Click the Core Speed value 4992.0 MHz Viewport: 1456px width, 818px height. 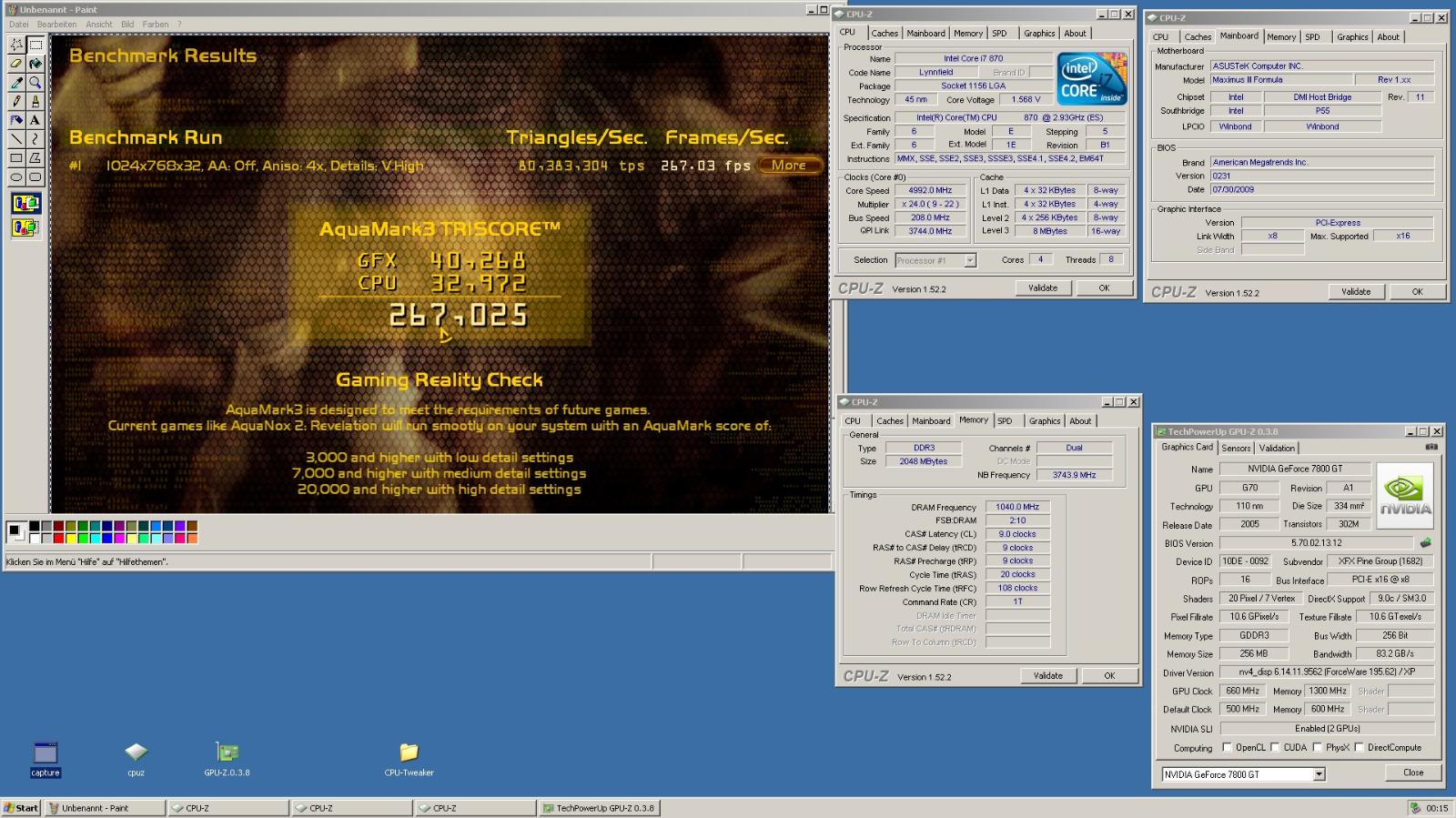click(x=929, y=190)
